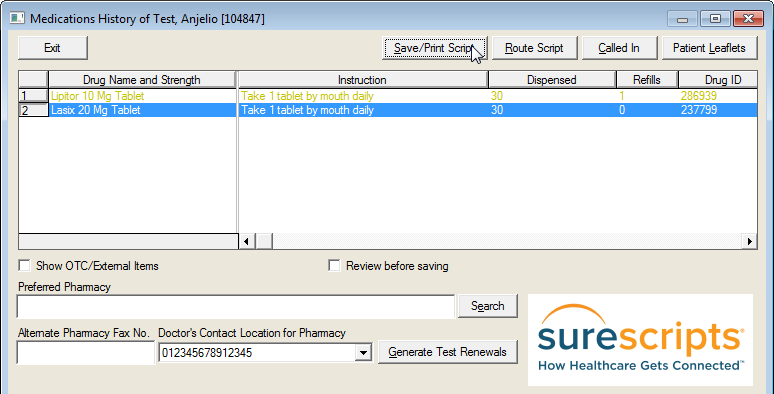The width and height of the screenshot is (774, 394).
Task: Check Review before saving option
Action: 334,266
